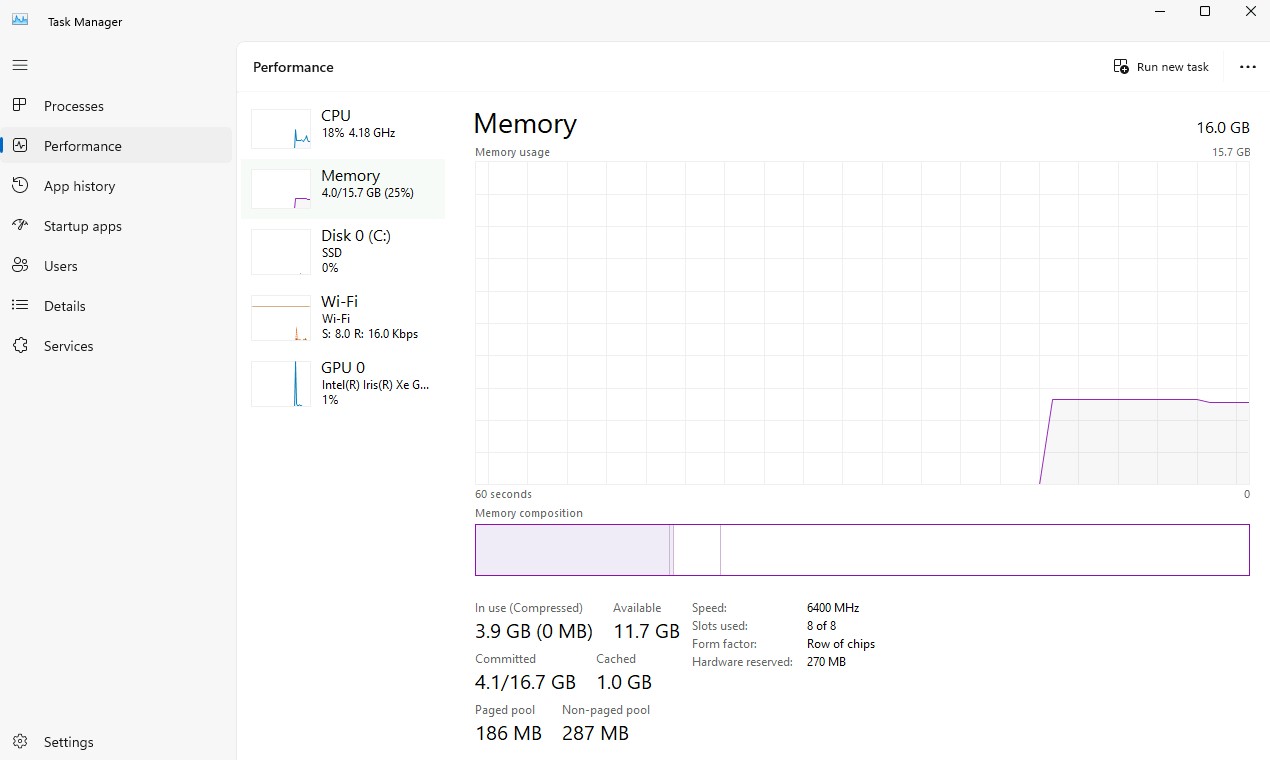The height and width of the screenshot is (760, 1270).
Task: Show GPU 0 performance details
Action: [343, 383]
